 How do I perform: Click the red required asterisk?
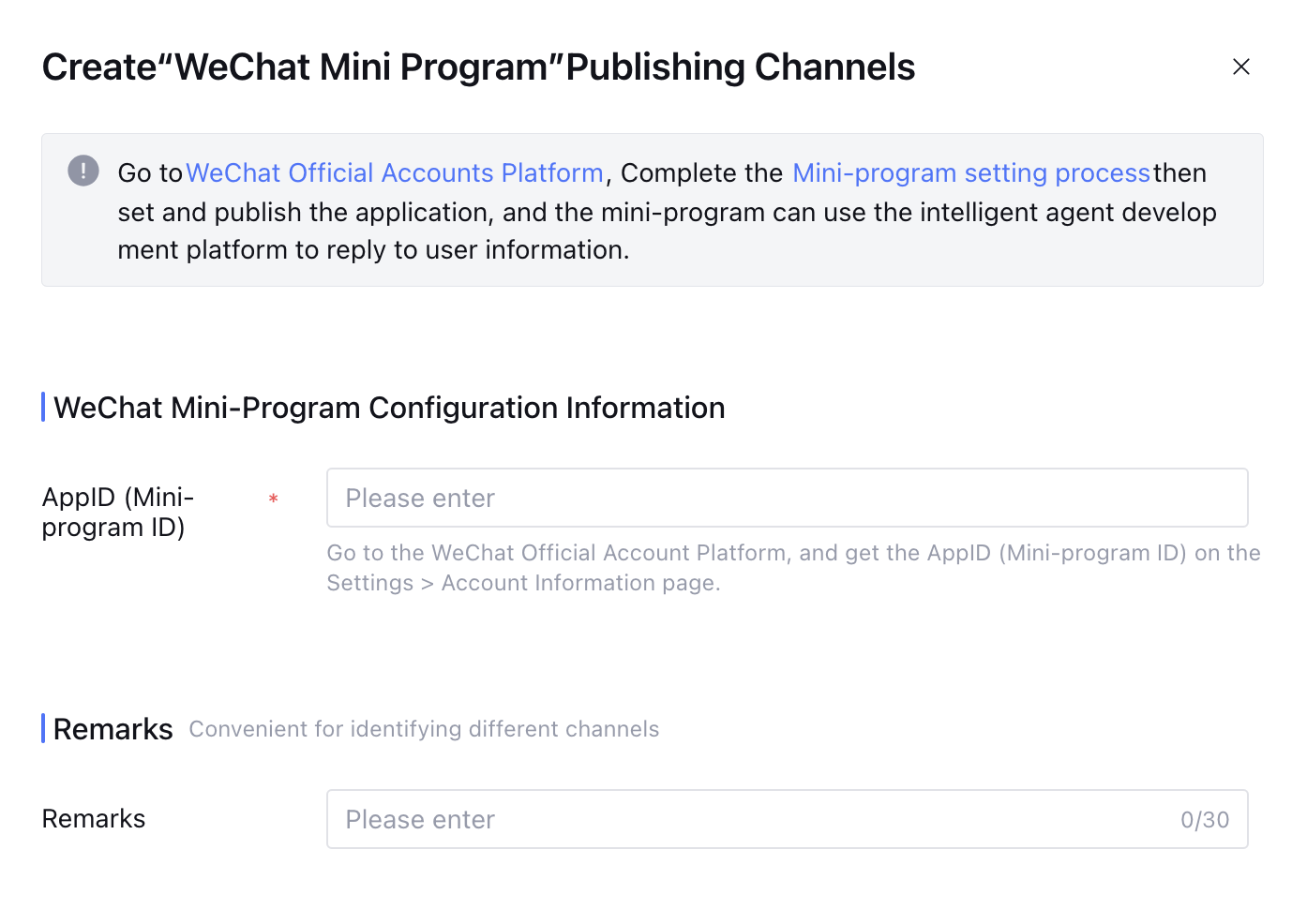(273, 499)
